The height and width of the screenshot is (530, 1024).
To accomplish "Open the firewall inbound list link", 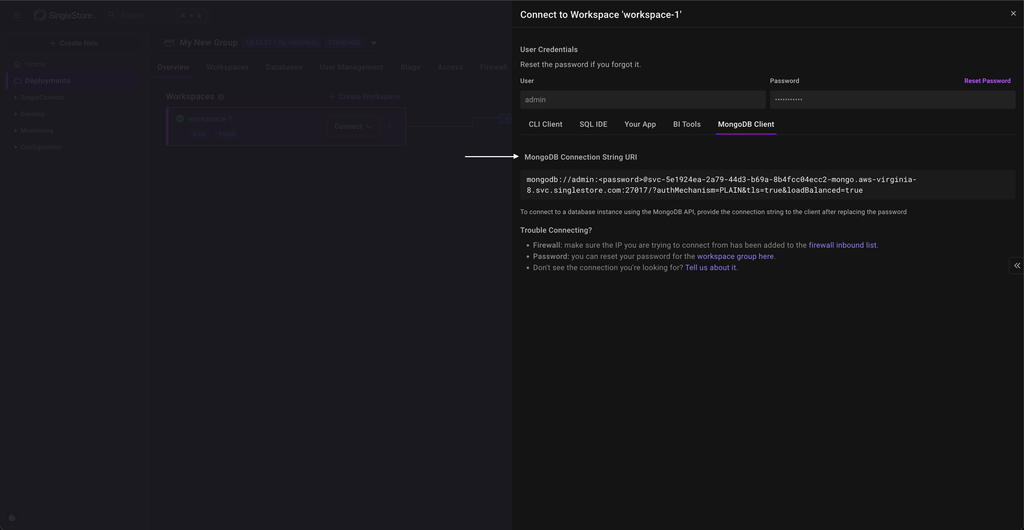I will pyautogui.click(x=842, y=245).
